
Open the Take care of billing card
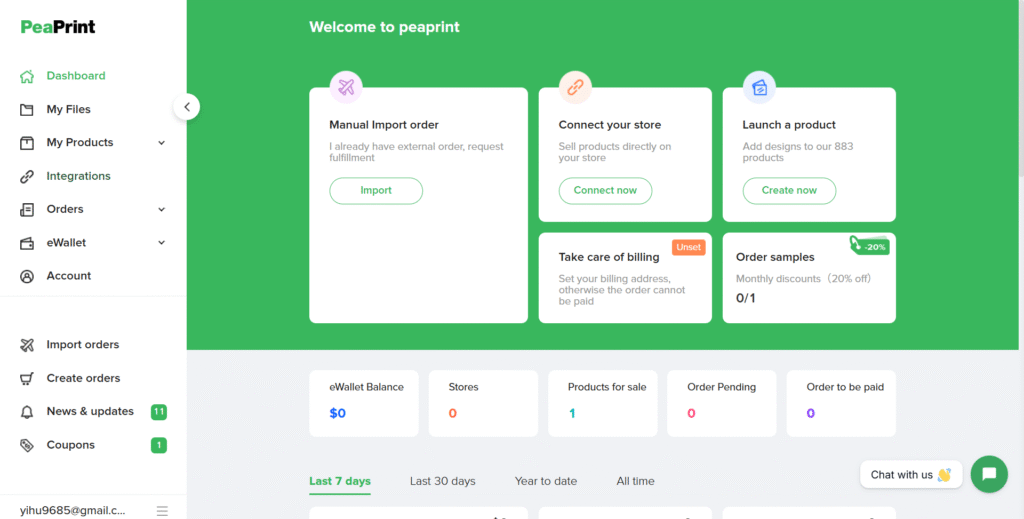click(x=624, y=278)
